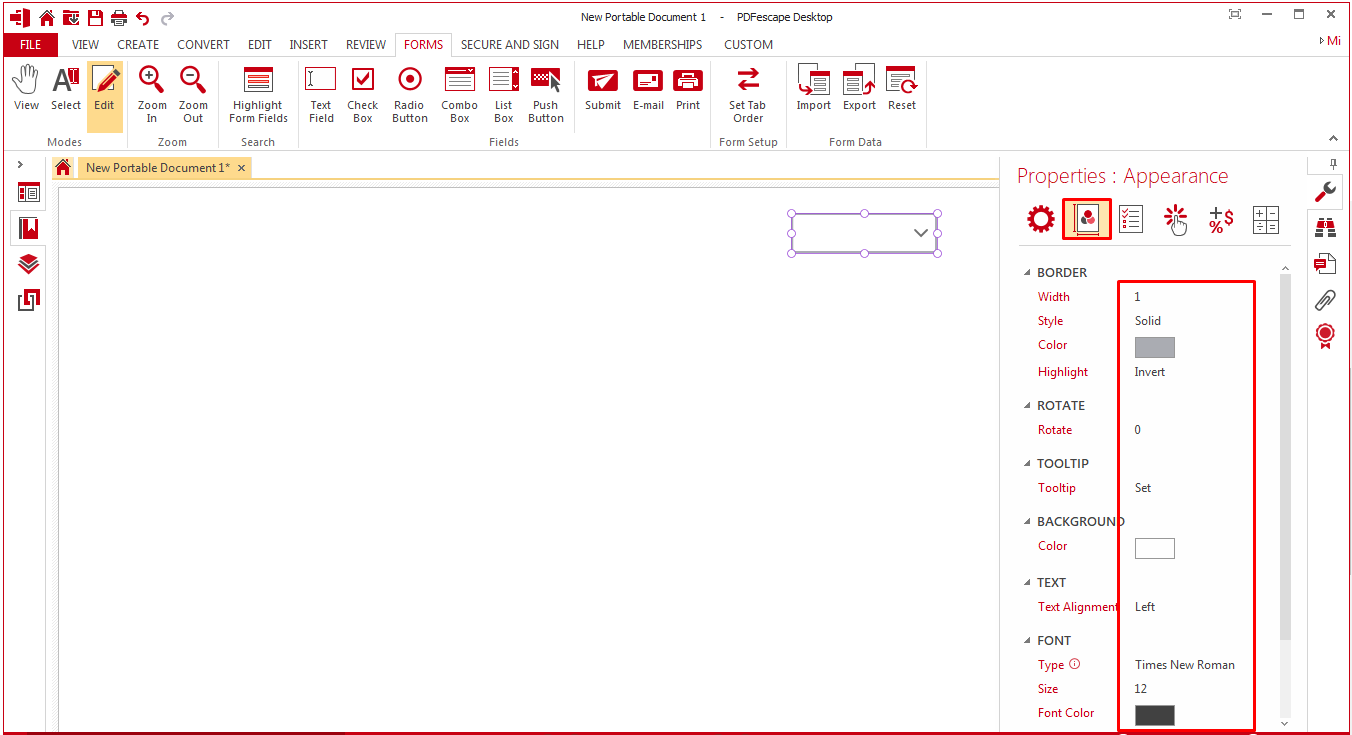This screenshot has height=735, width=1352.
Task: Insert a Radio Button field
Action: [410, 95]
